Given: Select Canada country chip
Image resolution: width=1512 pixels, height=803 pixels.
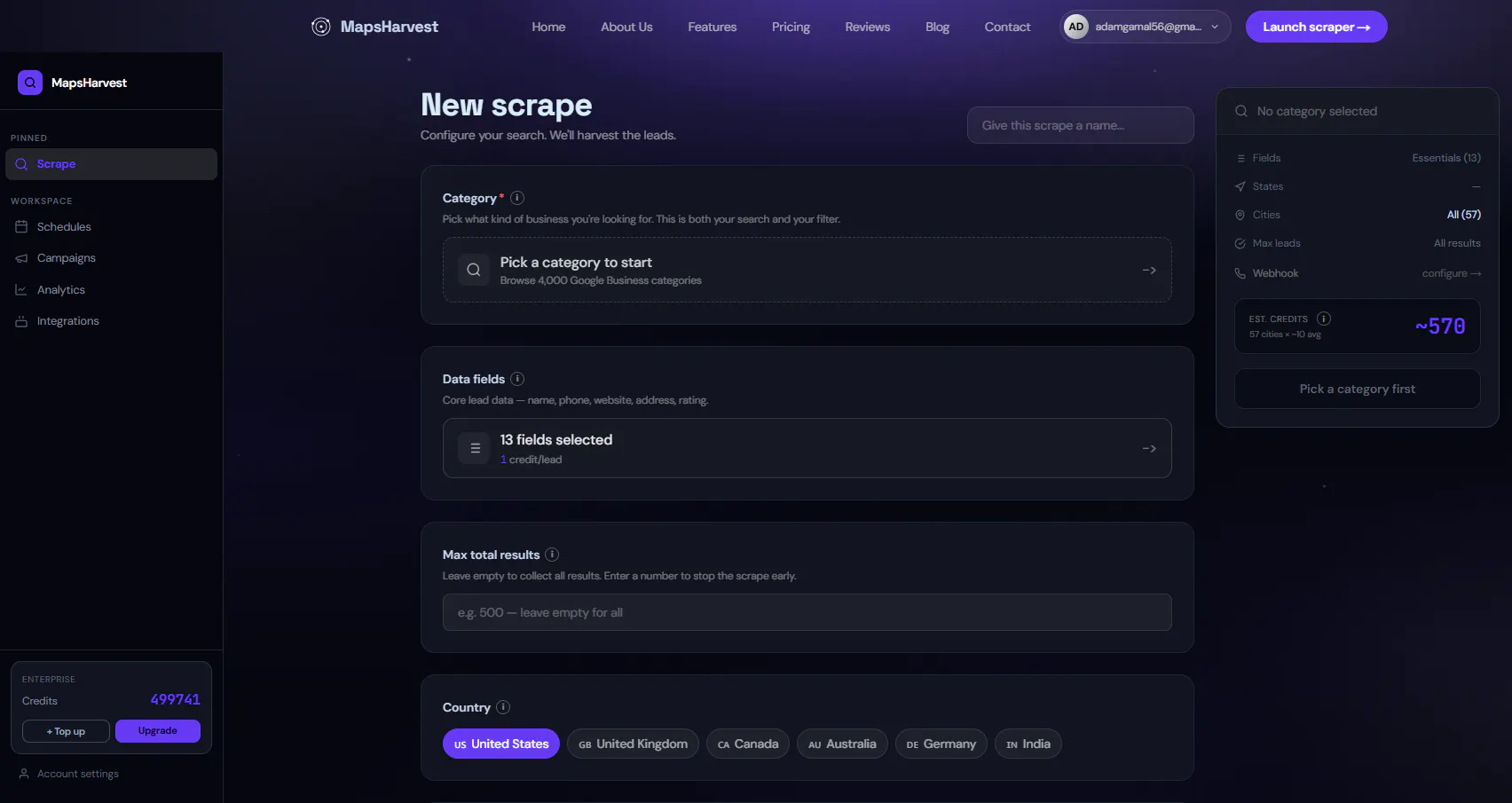Looking at the screenshot, I should click(748, 744).
